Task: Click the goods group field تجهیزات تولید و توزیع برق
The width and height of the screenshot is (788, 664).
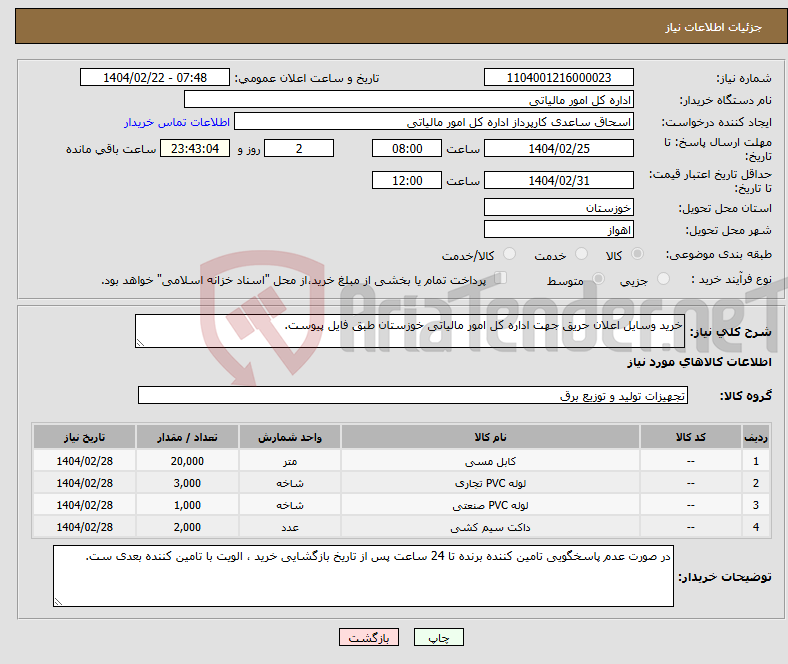Action: pyautogui.click(x=413, y=395)
